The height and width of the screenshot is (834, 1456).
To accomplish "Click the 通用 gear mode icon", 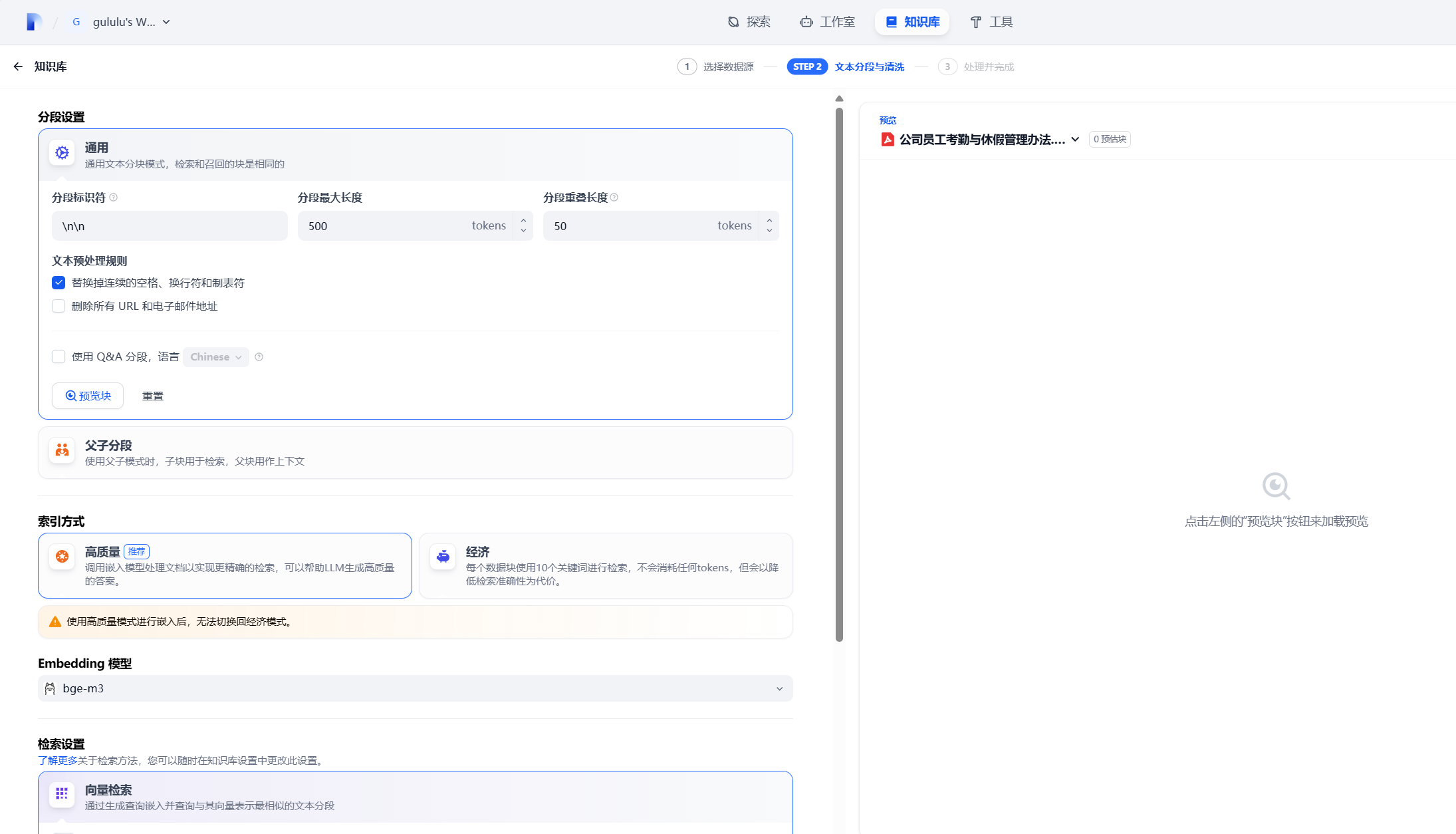I will point(62,153).
